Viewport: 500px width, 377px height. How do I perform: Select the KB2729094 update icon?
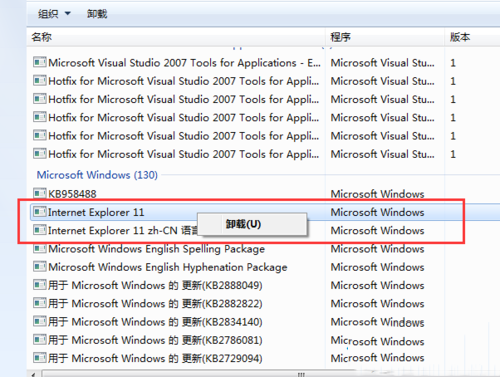40,358
